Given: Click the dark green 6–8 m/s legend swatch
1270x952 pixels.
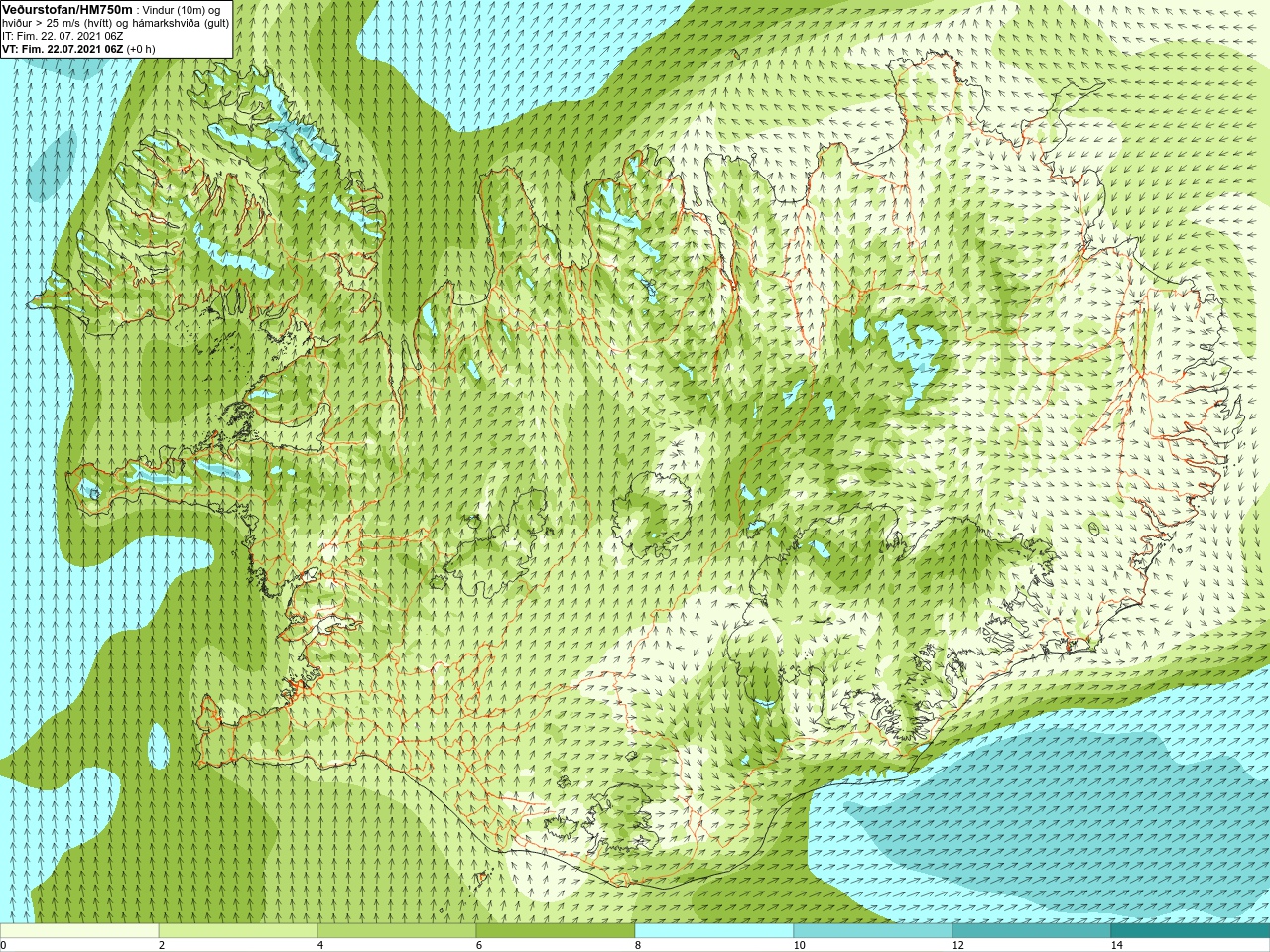Looking at the screenshot, I should coord(556,931).
